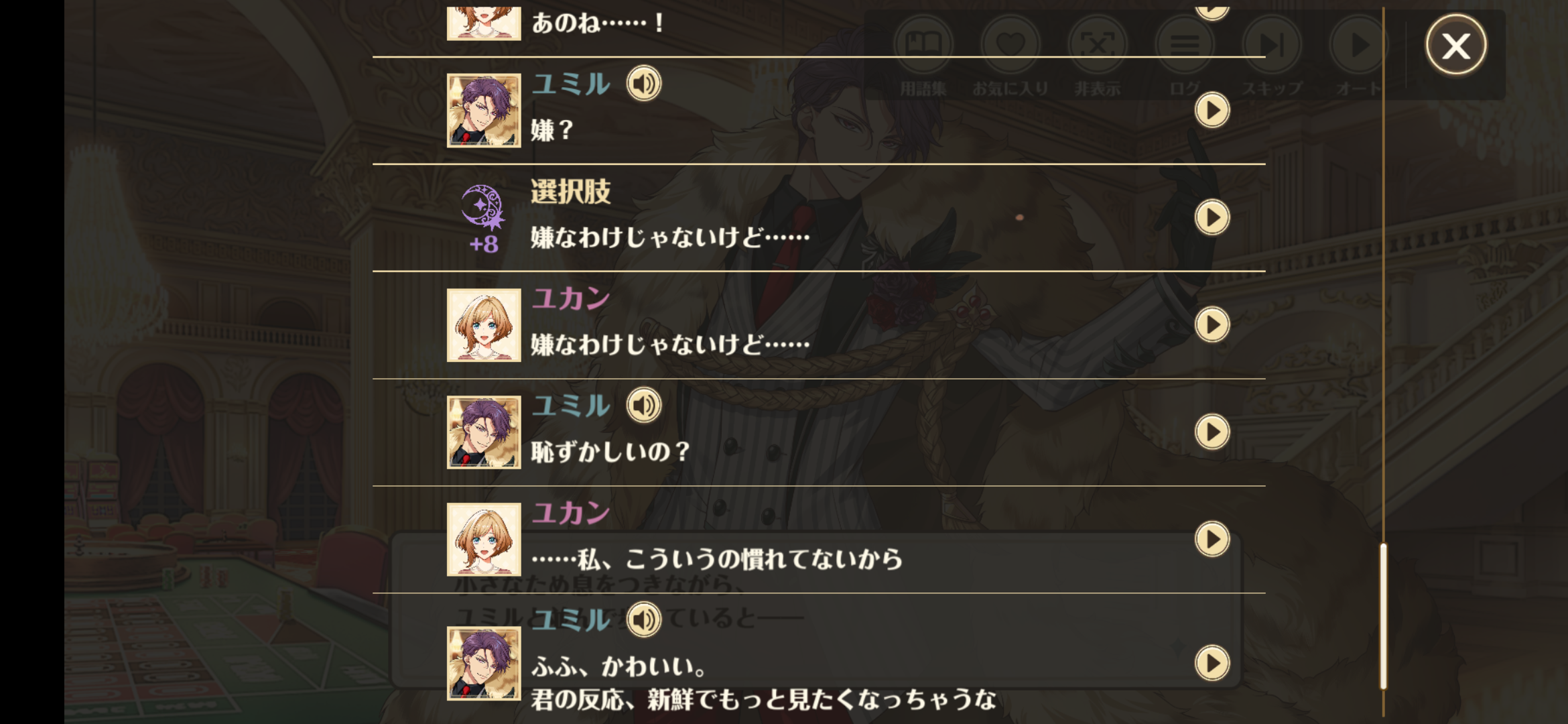Close the dialogue log
The image size is (1568, 724).
click(1456, 46)
